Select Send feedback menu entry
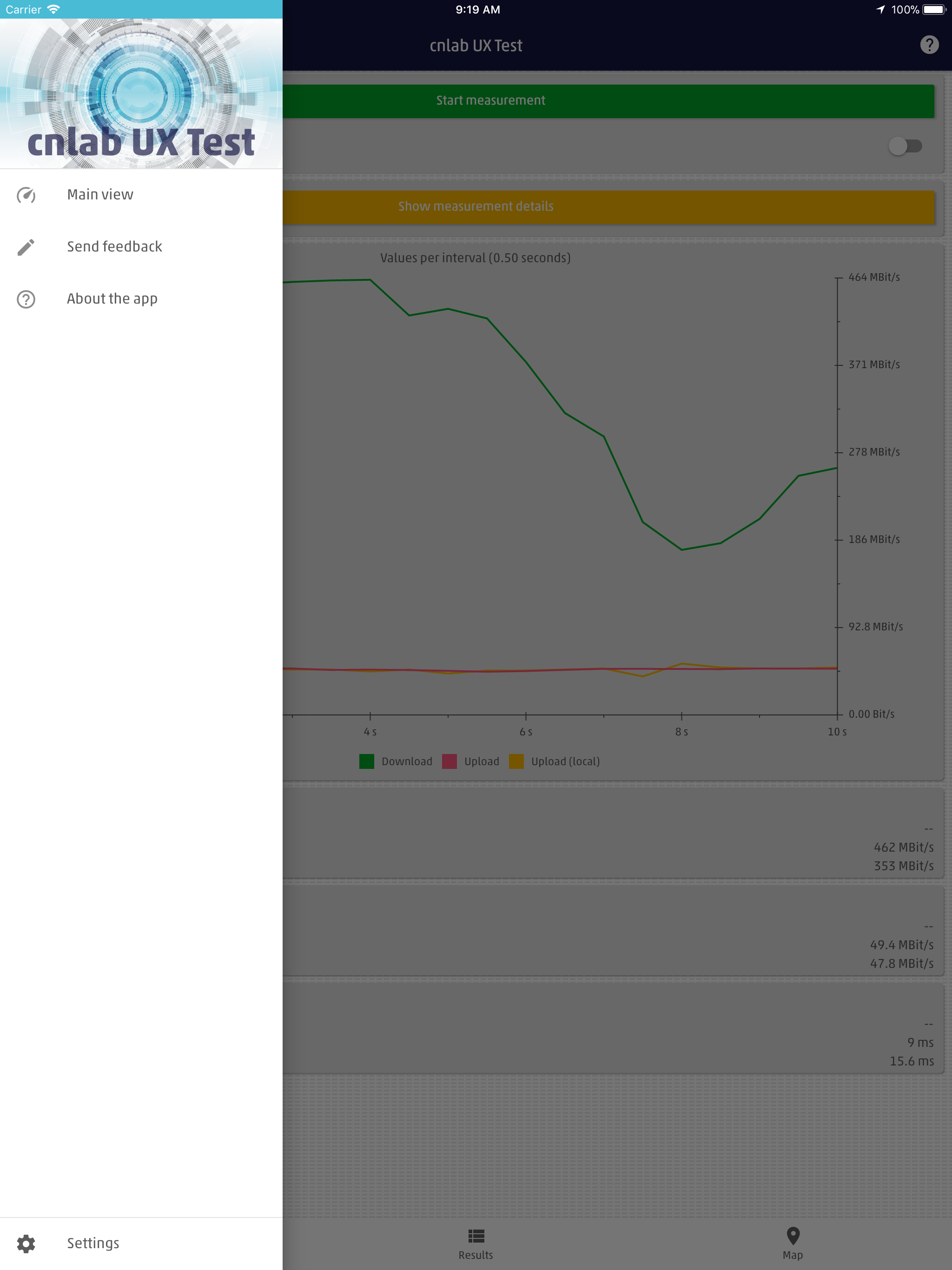Image resolution: width=952 pixels, height=1270 pixels. click(x=115, y=247)
